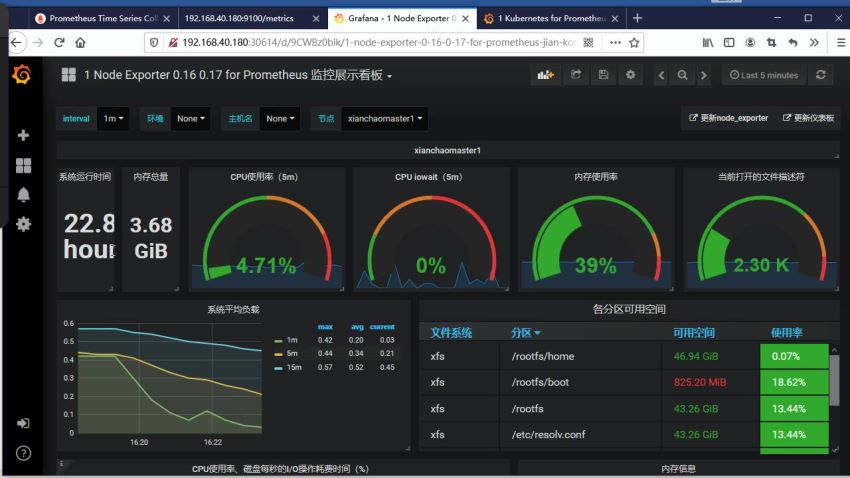850x478 pixels.
Task: Shift time range forward
Action: point(704,75)
